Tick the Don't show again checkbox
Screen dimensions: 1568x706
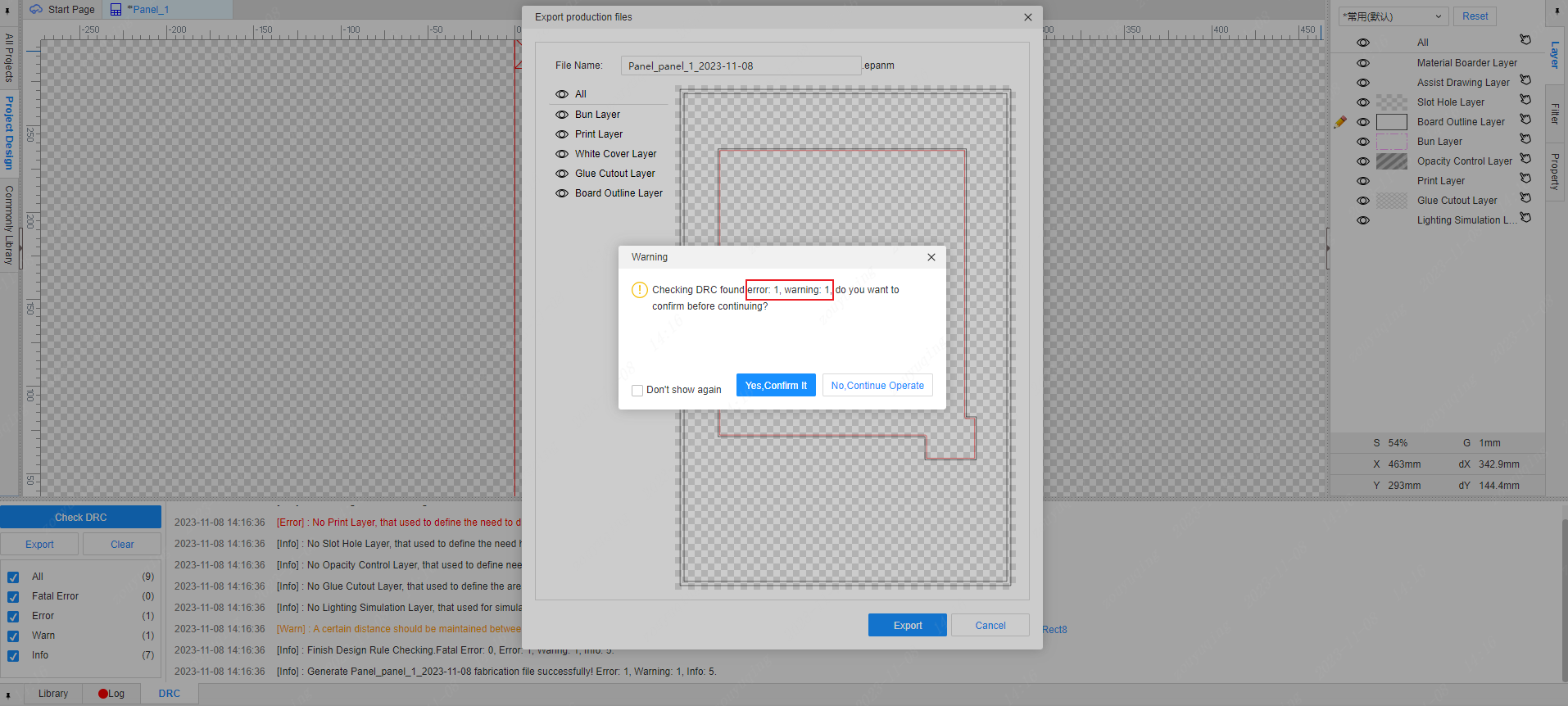[x=637, y=391]
